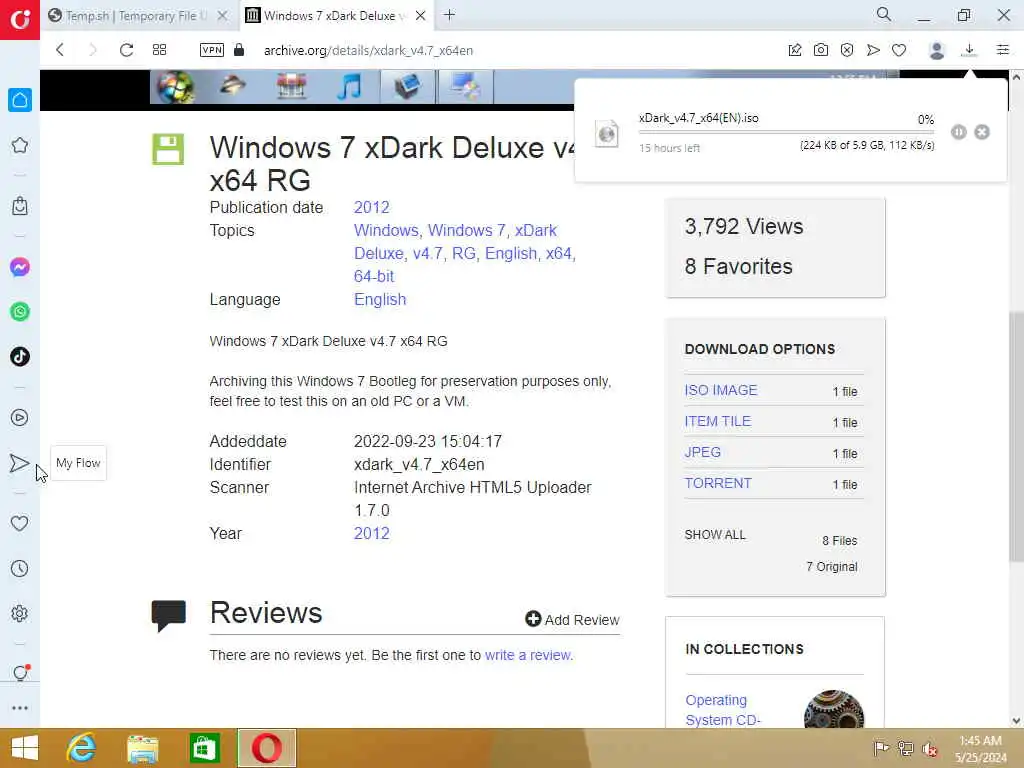This screenshot has height=768, width=1024.
Task: Close the Temp.sh tab
Action: (222, 16)
